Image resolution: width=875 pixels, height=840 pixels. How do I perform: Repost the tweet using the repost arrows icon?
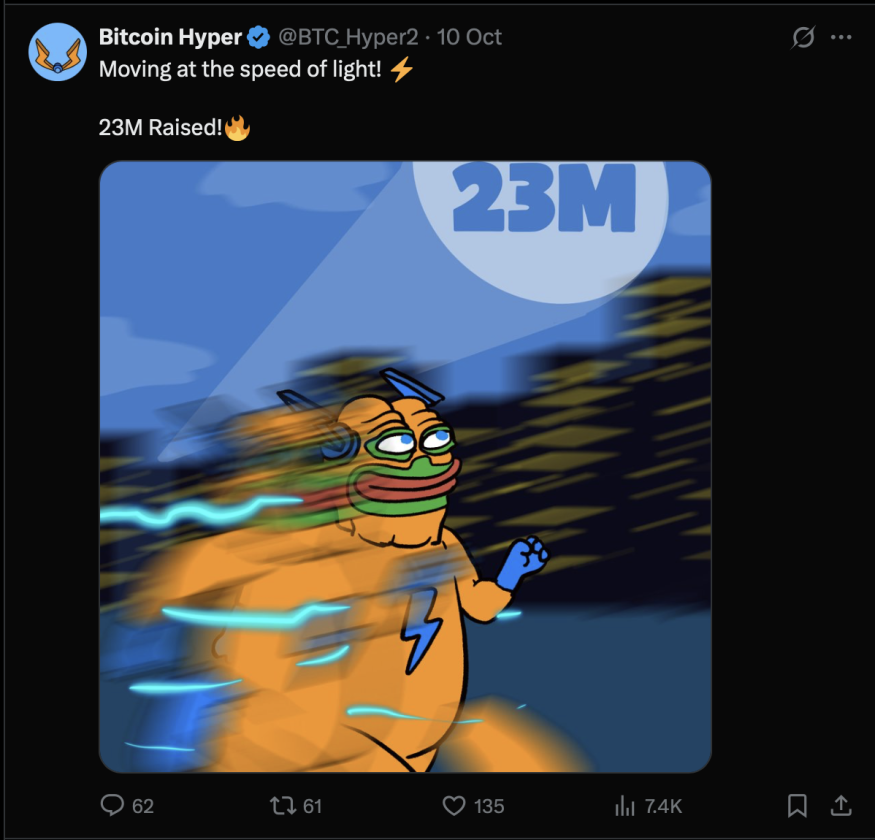283,805
